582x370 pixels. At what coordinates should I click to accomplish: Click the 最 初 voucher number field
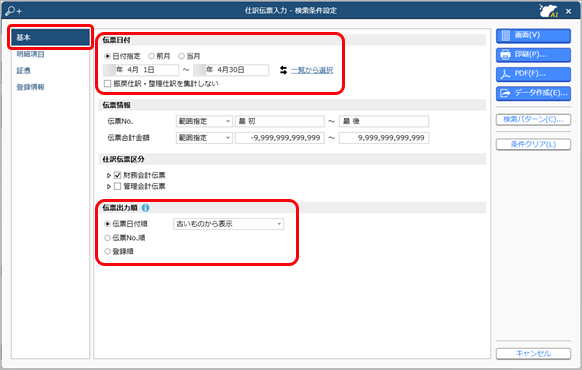280,121
